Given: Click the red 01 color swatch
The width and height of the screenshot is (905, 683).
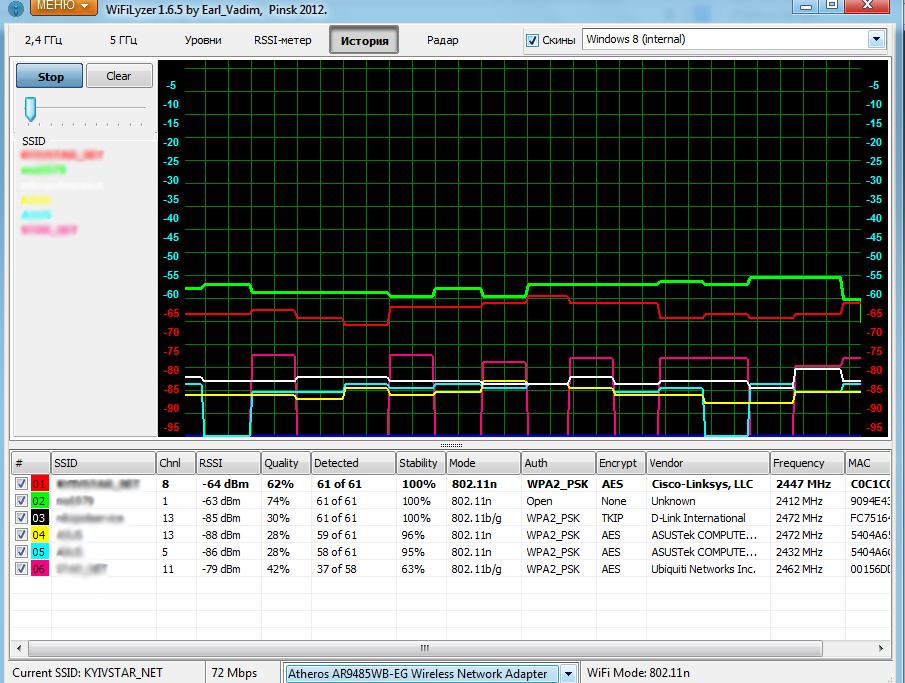Looking at the screenshot, I should (x=39, y=484).
